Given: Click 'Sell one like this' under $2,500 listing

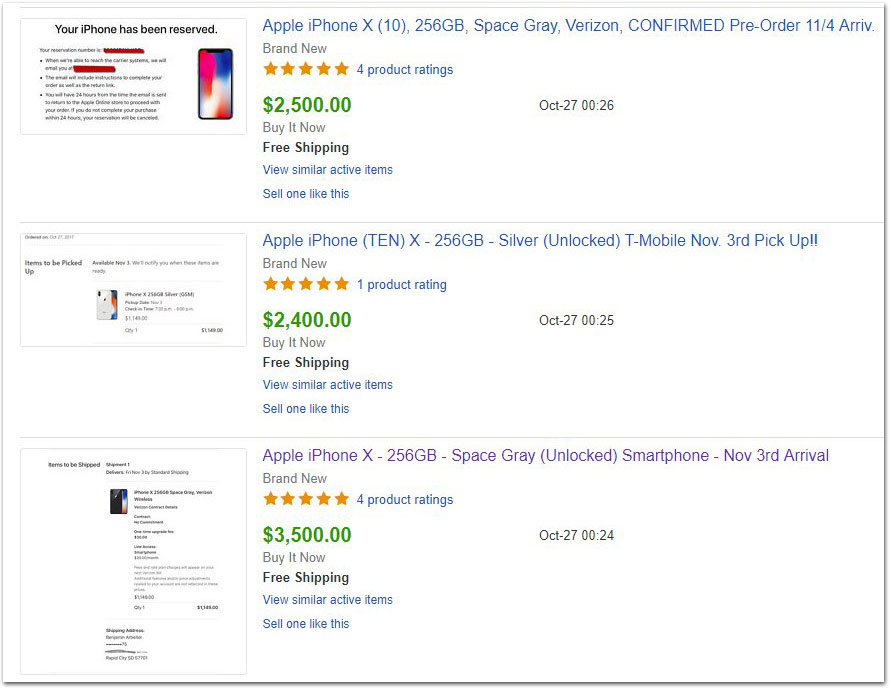Looking at the screenshot, I should coord(306,194).
